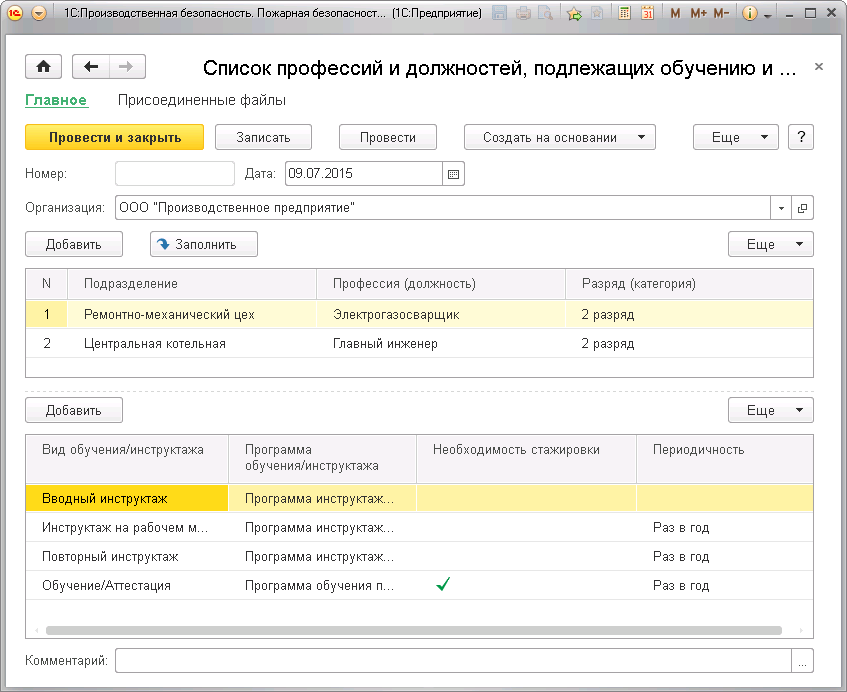
Task: Select the Обучение/Аттестация row
Action: (x=419, y=586)
